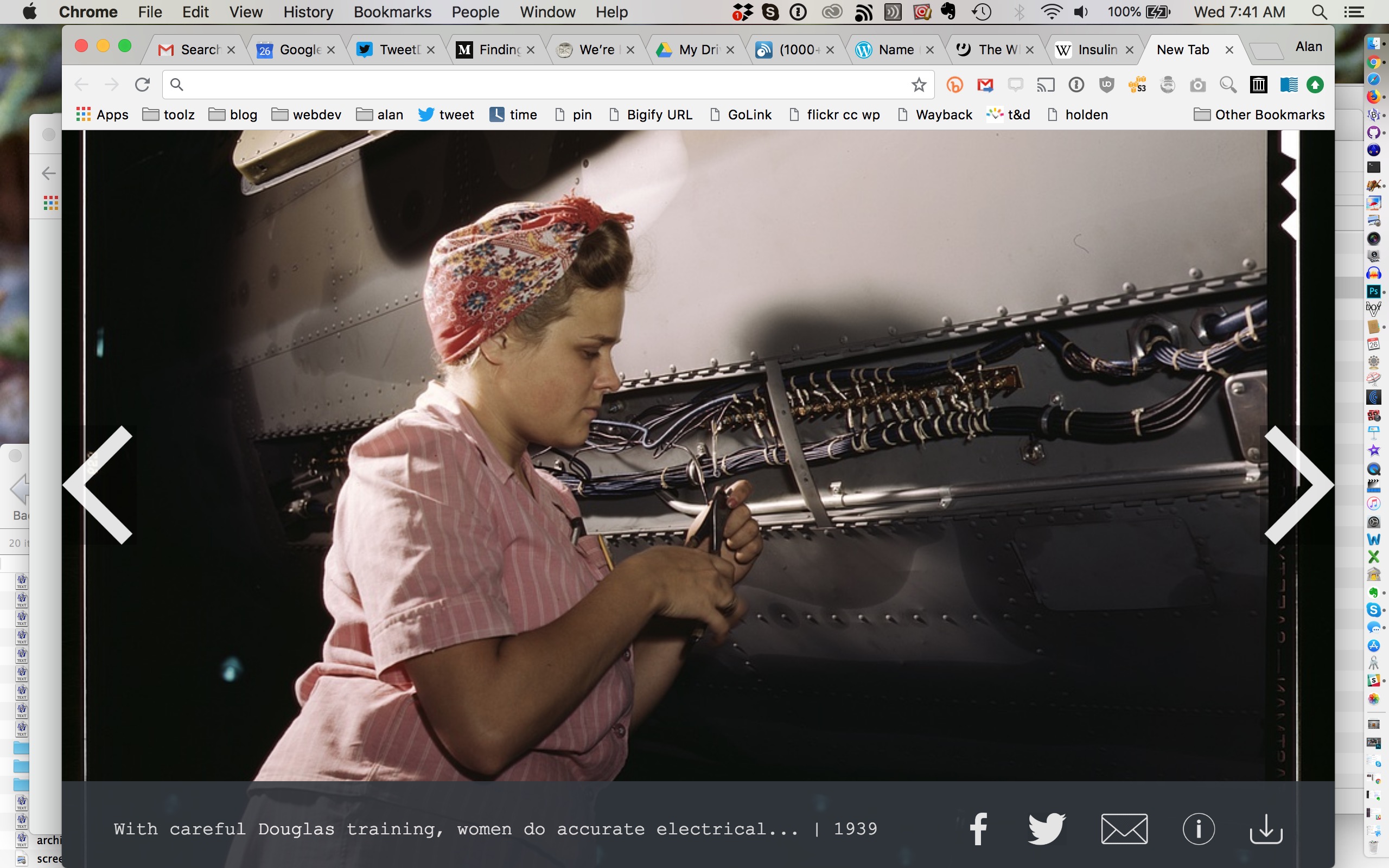Click the Gmail extension icon in toolbar
This screenshot has width=1389, height=868.
point(985,85)
